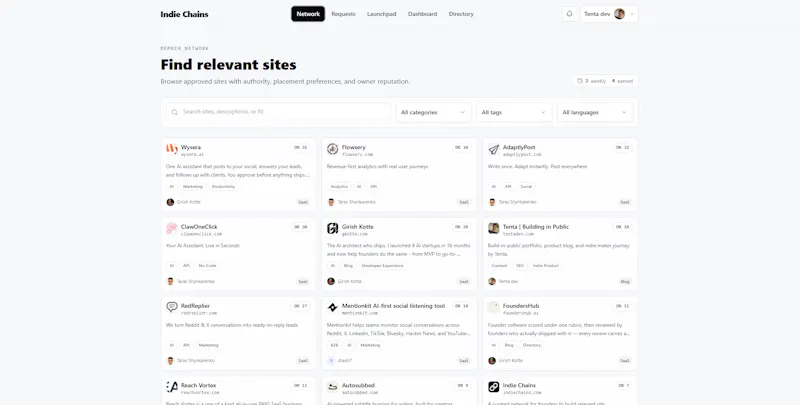The height and width of the screenshot is (405, 800).
Task: Click owner avatar on Flowsery card
Action: pos(331,202)
